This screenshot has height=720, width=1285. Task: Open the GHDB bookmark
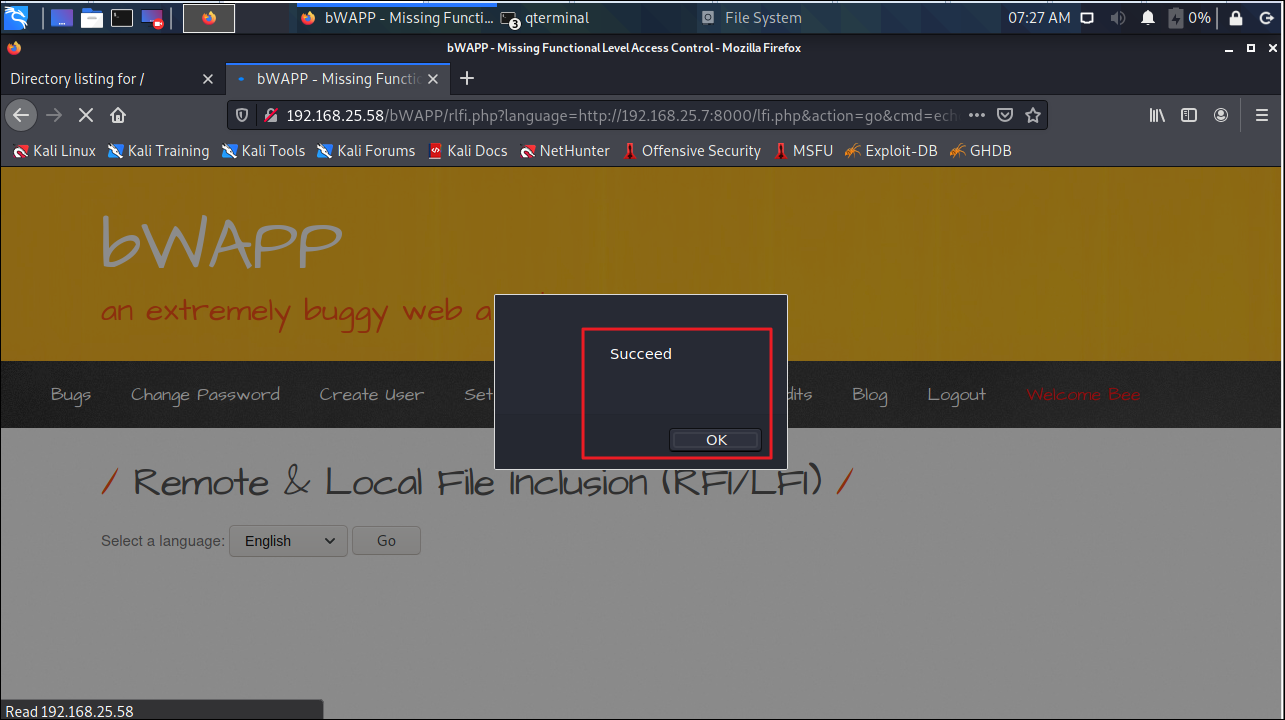click(980, 151)
